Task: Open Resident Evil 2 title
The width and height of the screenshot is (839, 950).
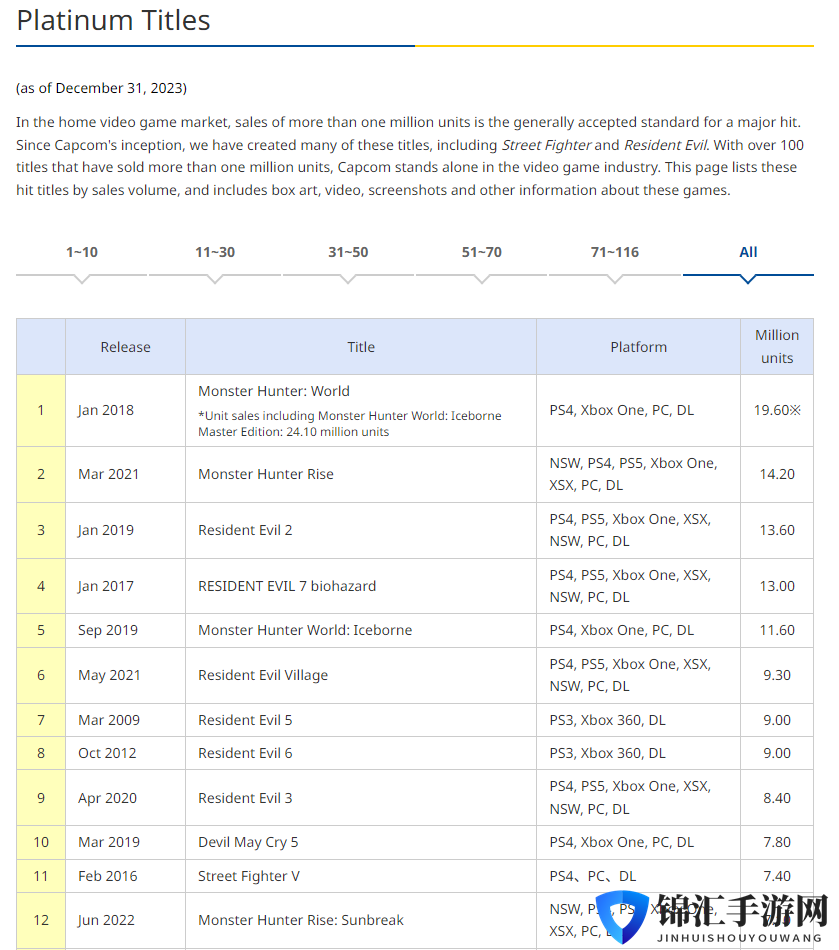Action: pyautogui.click(x=245, y=530)
